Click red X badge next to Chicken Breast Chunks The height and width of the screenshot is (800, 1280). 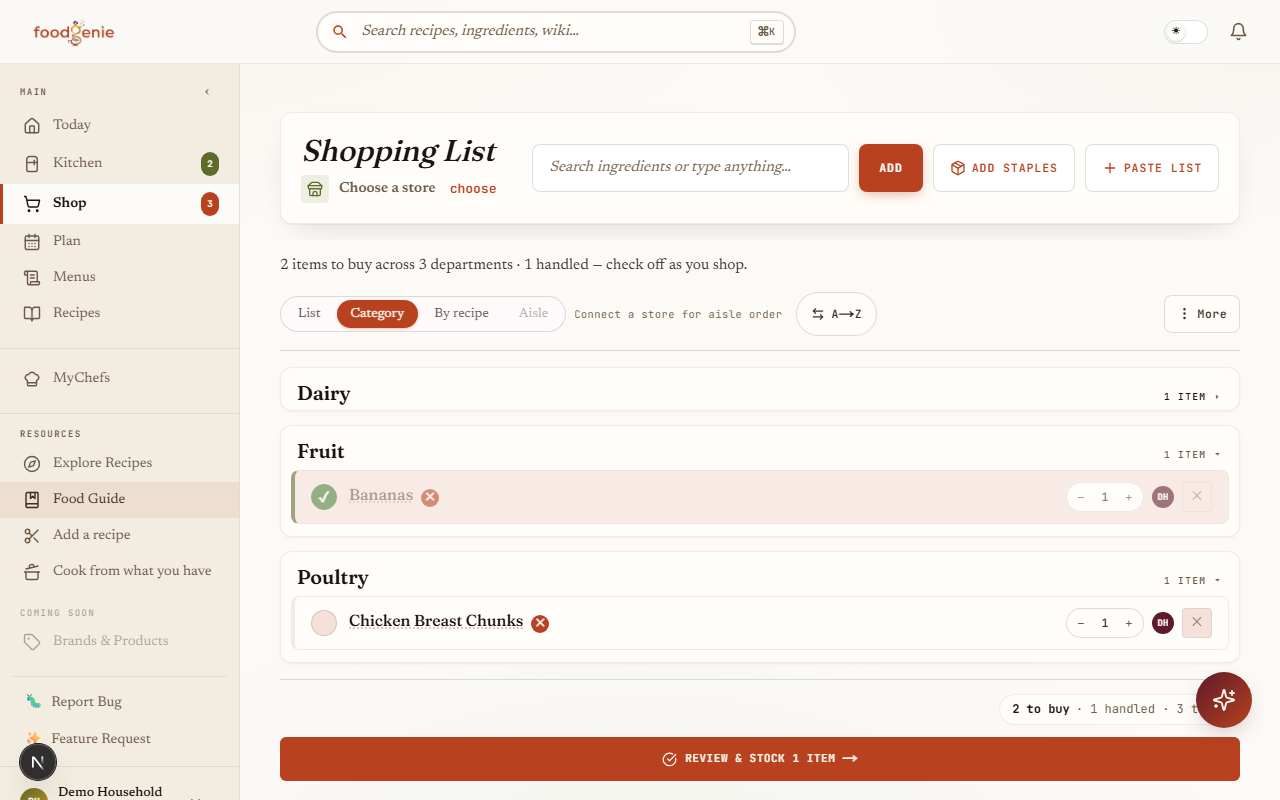tap(540, 623)
